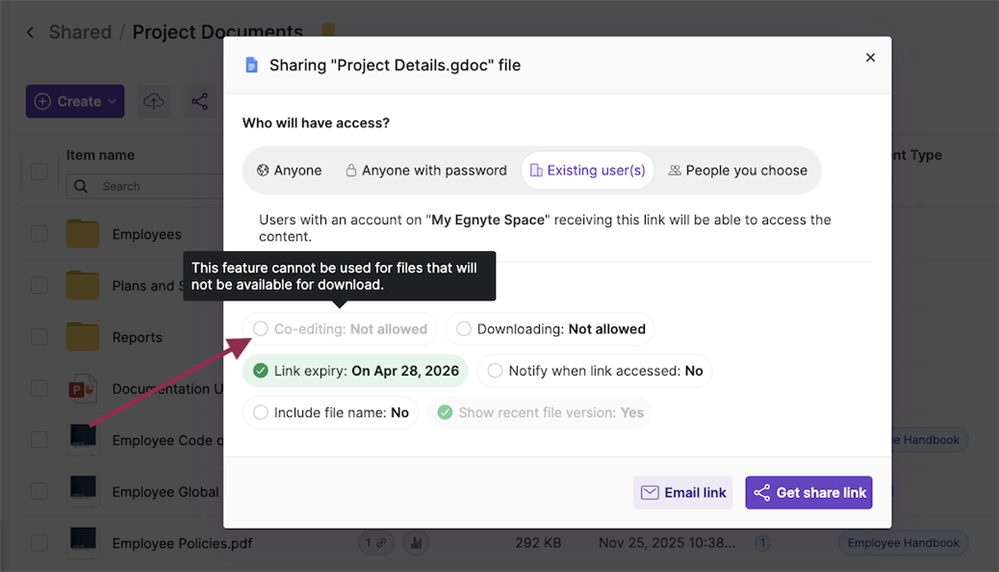999x572 pixels.
Task: Click the comment count badge on Employee Policies.pdf
Action: 763,543
